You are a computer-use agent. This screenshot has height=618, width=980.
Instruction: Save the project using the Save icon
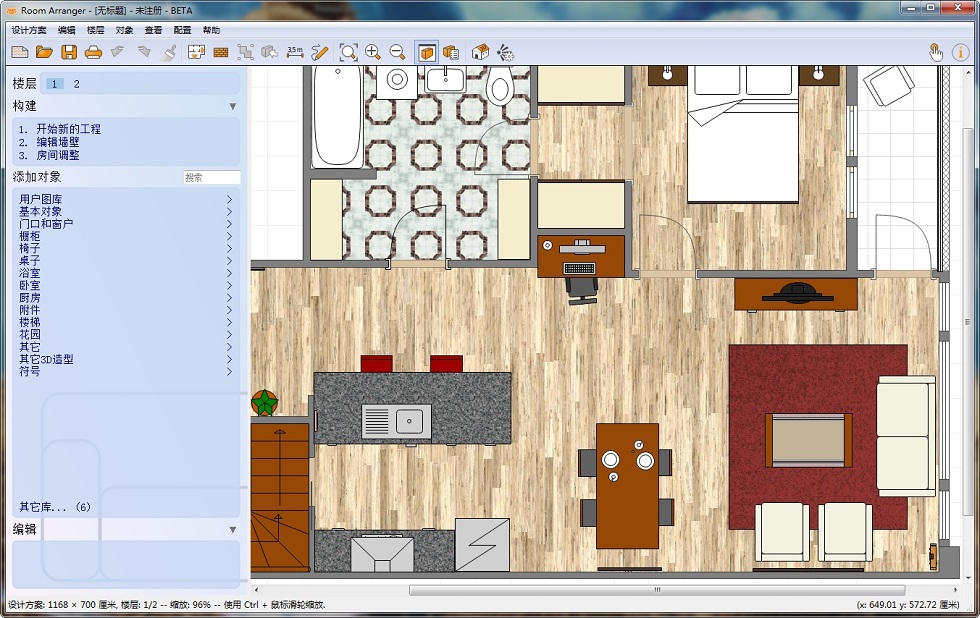71,52
